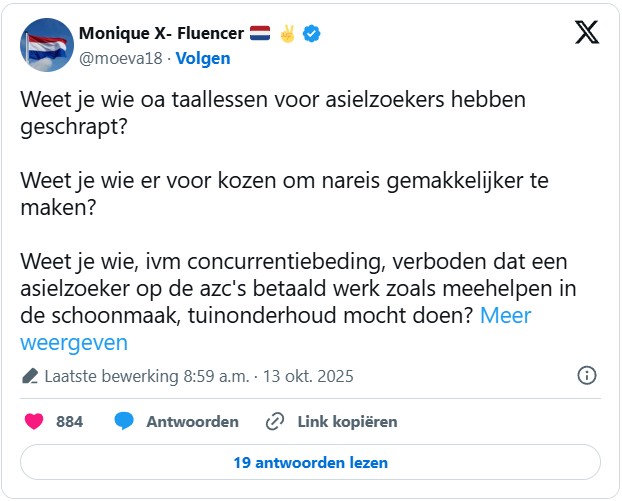The width and height of the screenshot is (622, 501).
Task: Click the reply speech bubble icon
Action: click(x=124, y=422)
